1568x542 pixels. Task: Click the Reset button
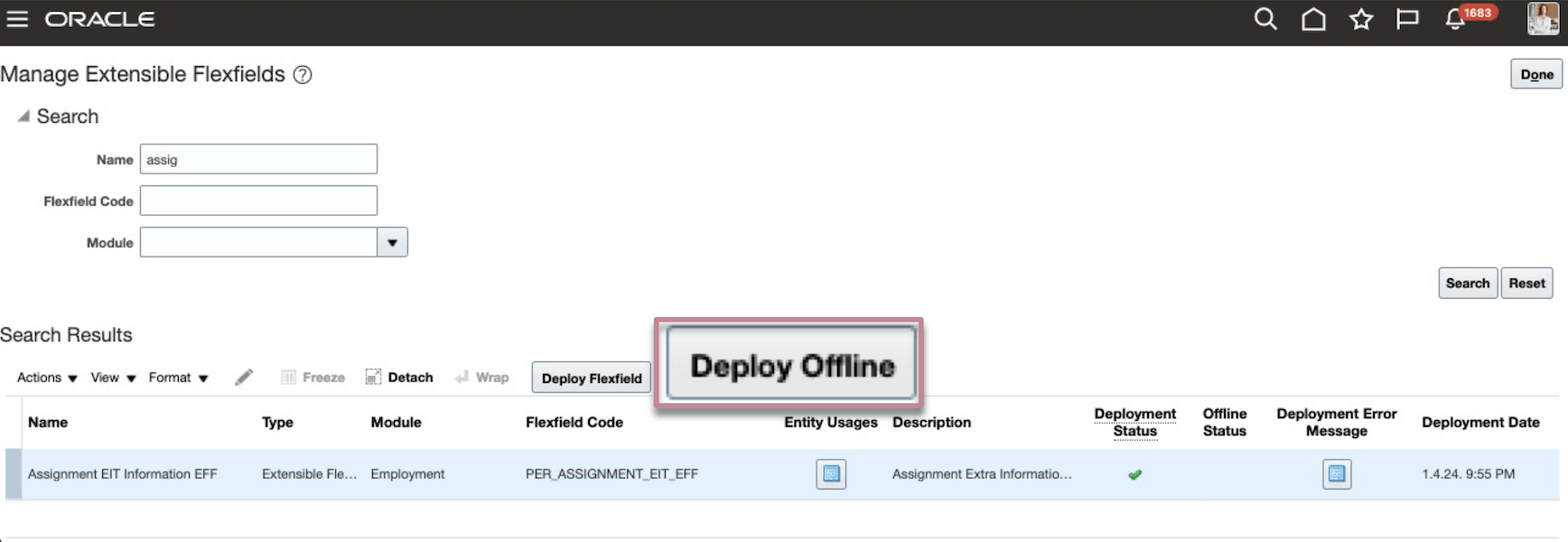pos(1526,283)
